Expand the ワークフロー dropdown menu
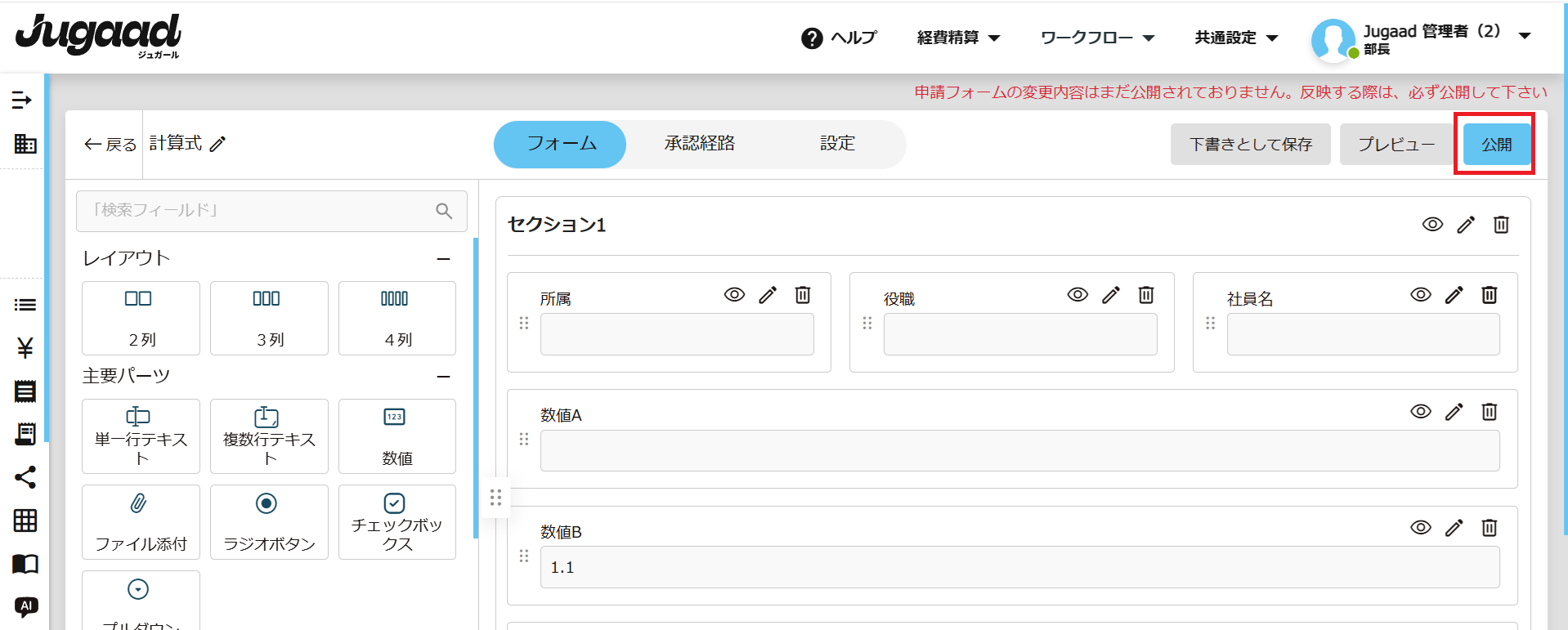The image size is (1568, 630). click(x=1096, y=38)
